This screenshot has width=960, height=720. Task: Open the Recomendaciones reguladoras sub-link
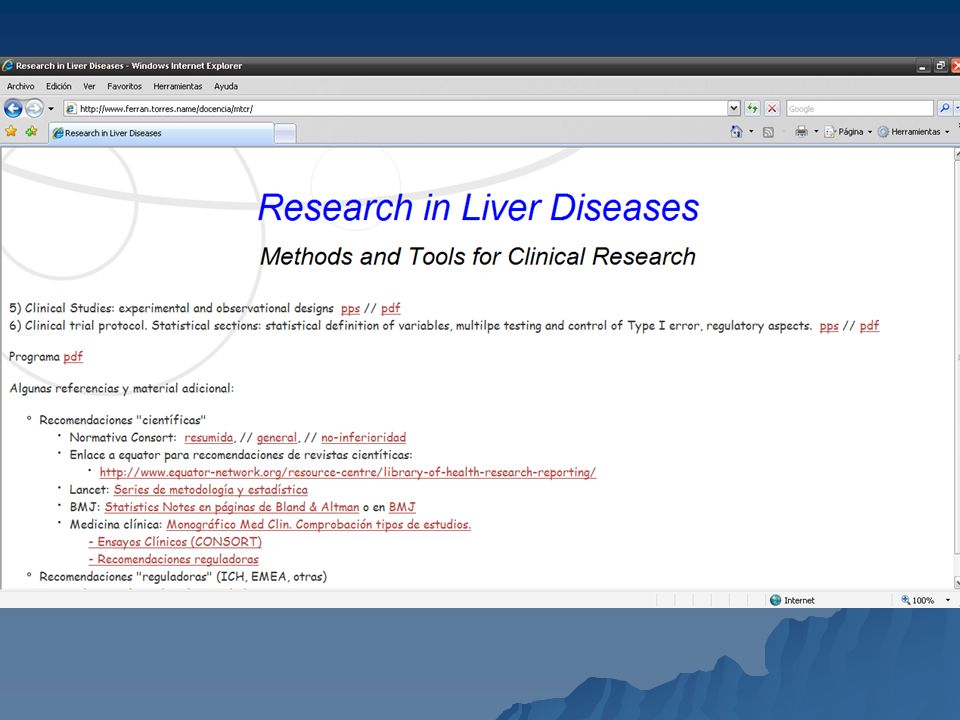click(x=174, y=559)
